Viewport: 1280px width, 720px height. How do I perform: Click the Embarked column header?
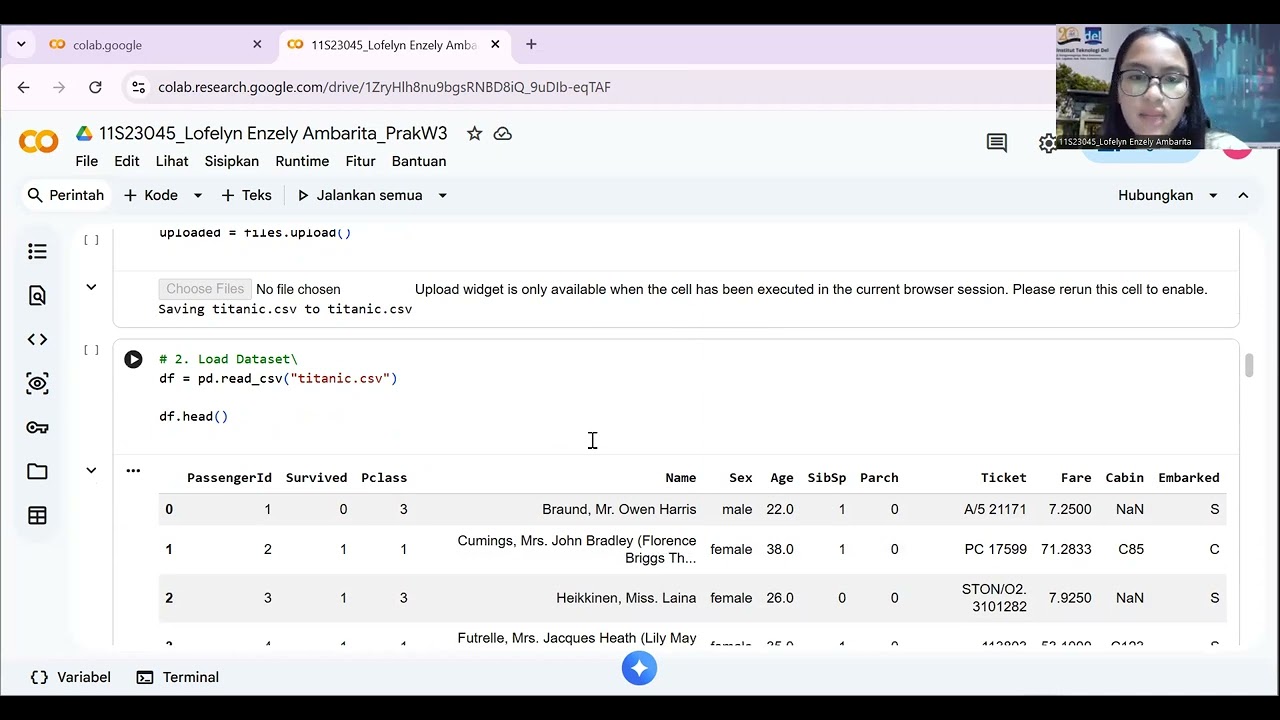(x=1188, y=478)
